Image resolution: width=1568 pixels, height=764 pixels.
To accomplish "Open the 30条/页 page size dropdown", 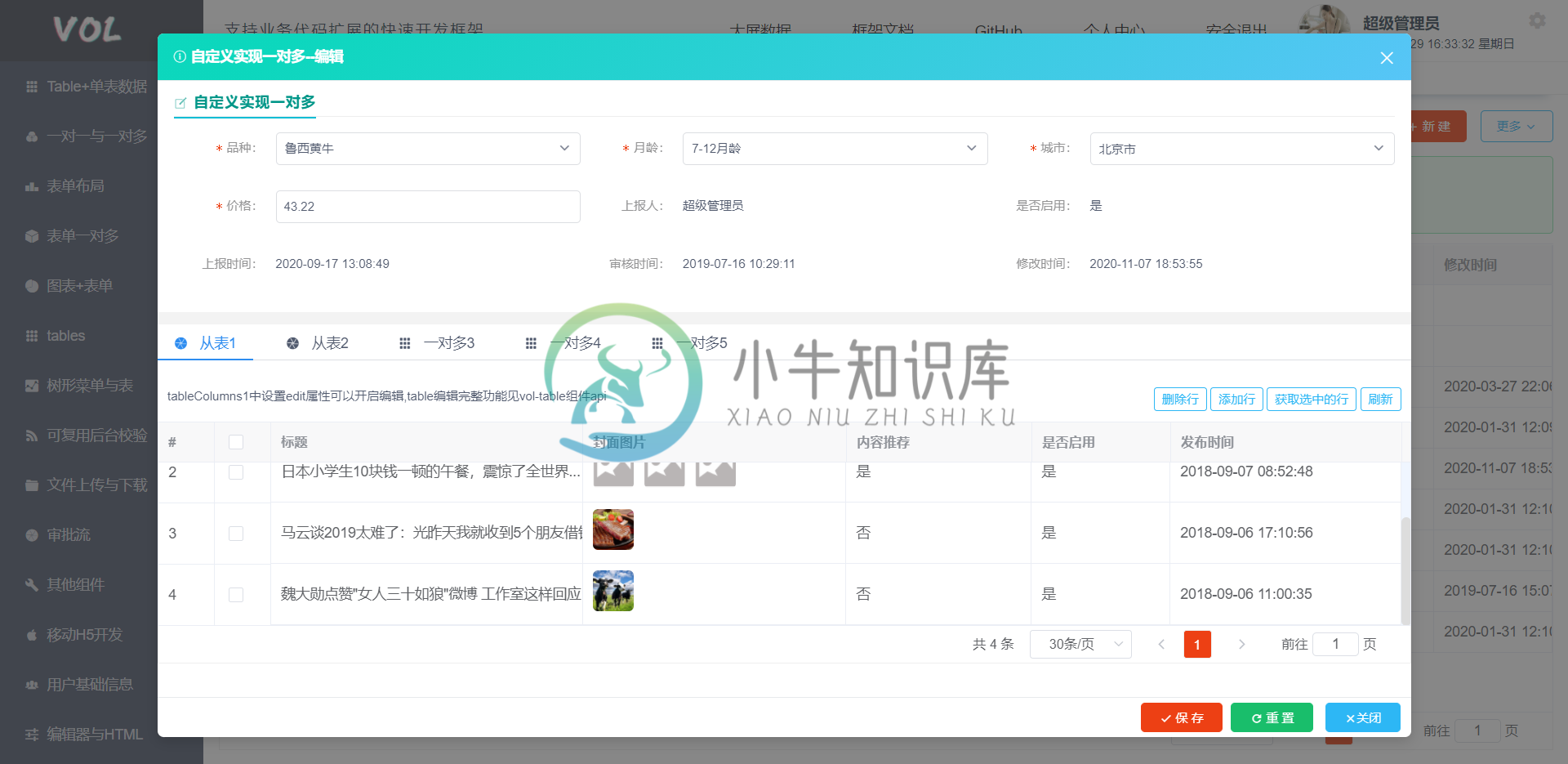I will click(x=1080, y=644).
